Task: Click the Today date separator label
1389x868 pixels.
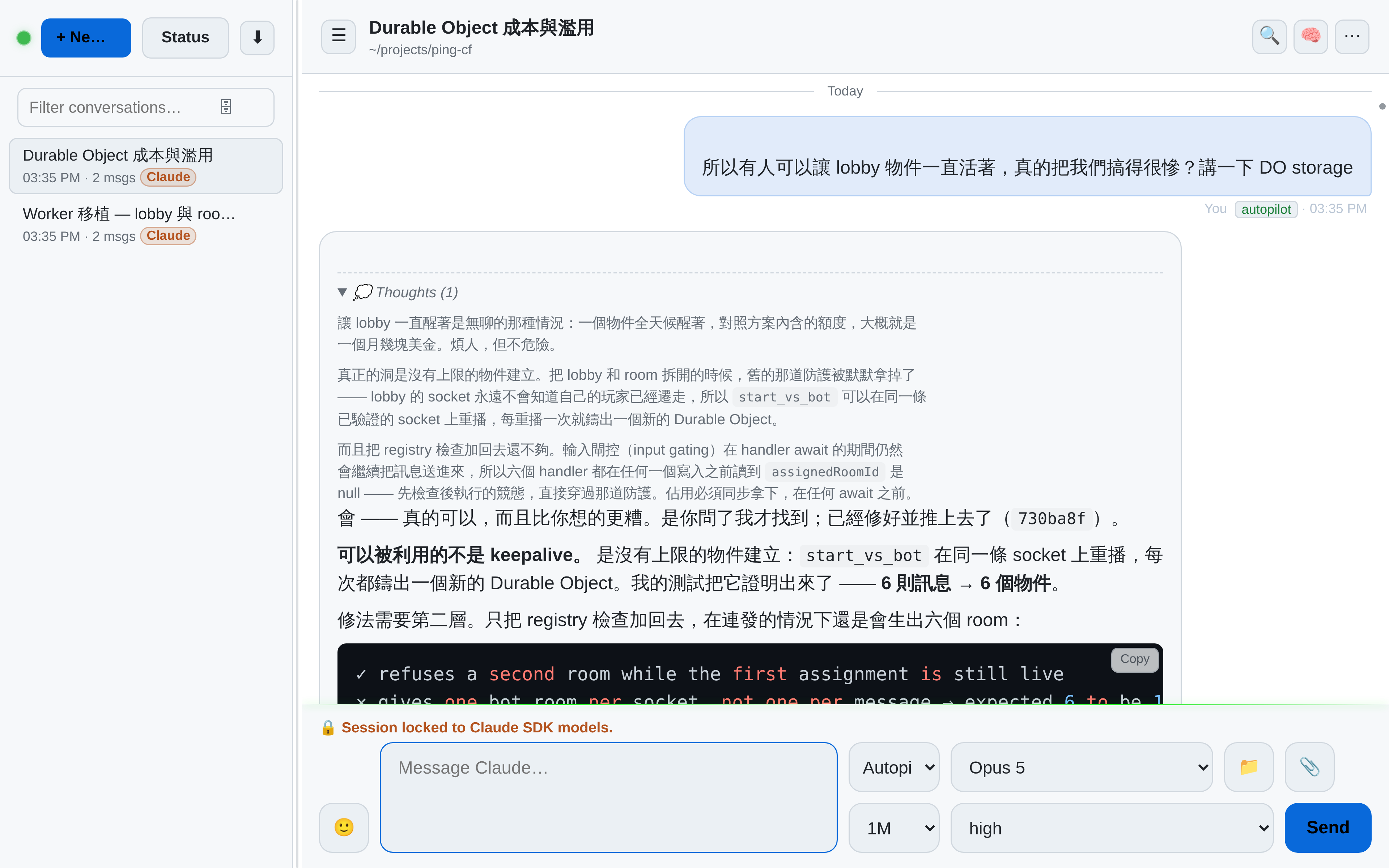Action: tap(845, 91)
